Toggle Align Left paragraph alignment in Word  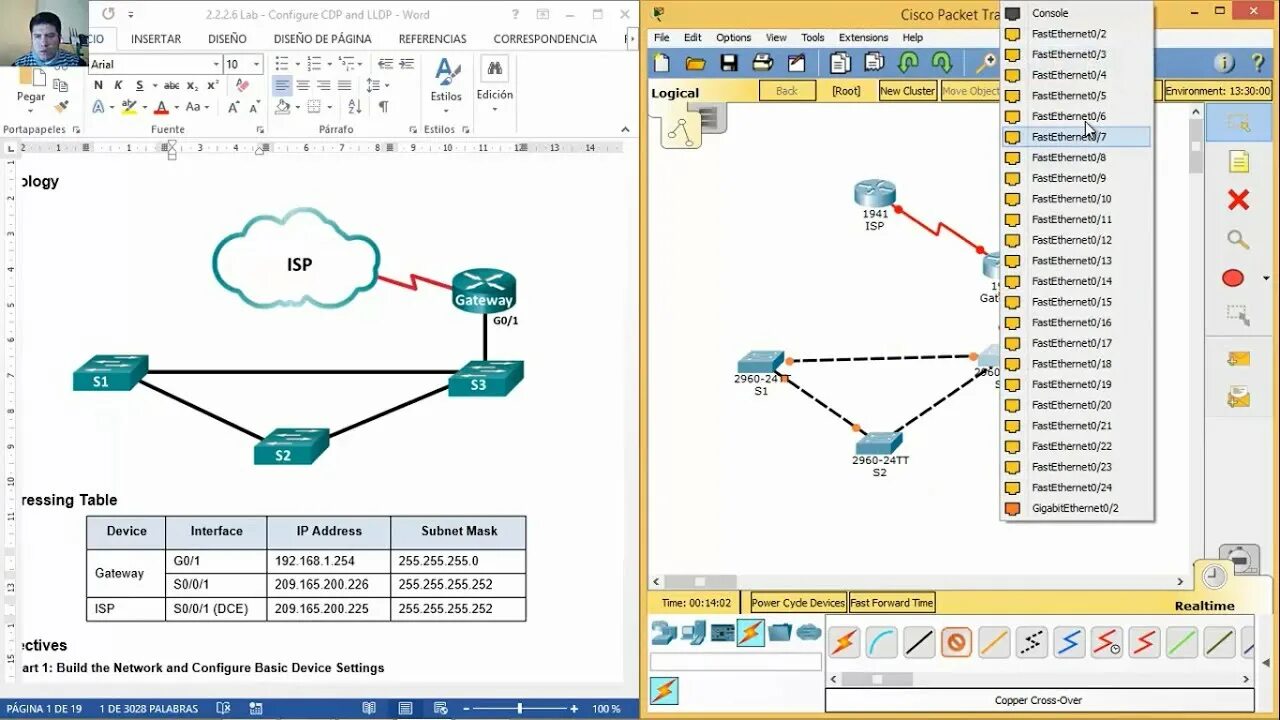(x=282, y=86)
